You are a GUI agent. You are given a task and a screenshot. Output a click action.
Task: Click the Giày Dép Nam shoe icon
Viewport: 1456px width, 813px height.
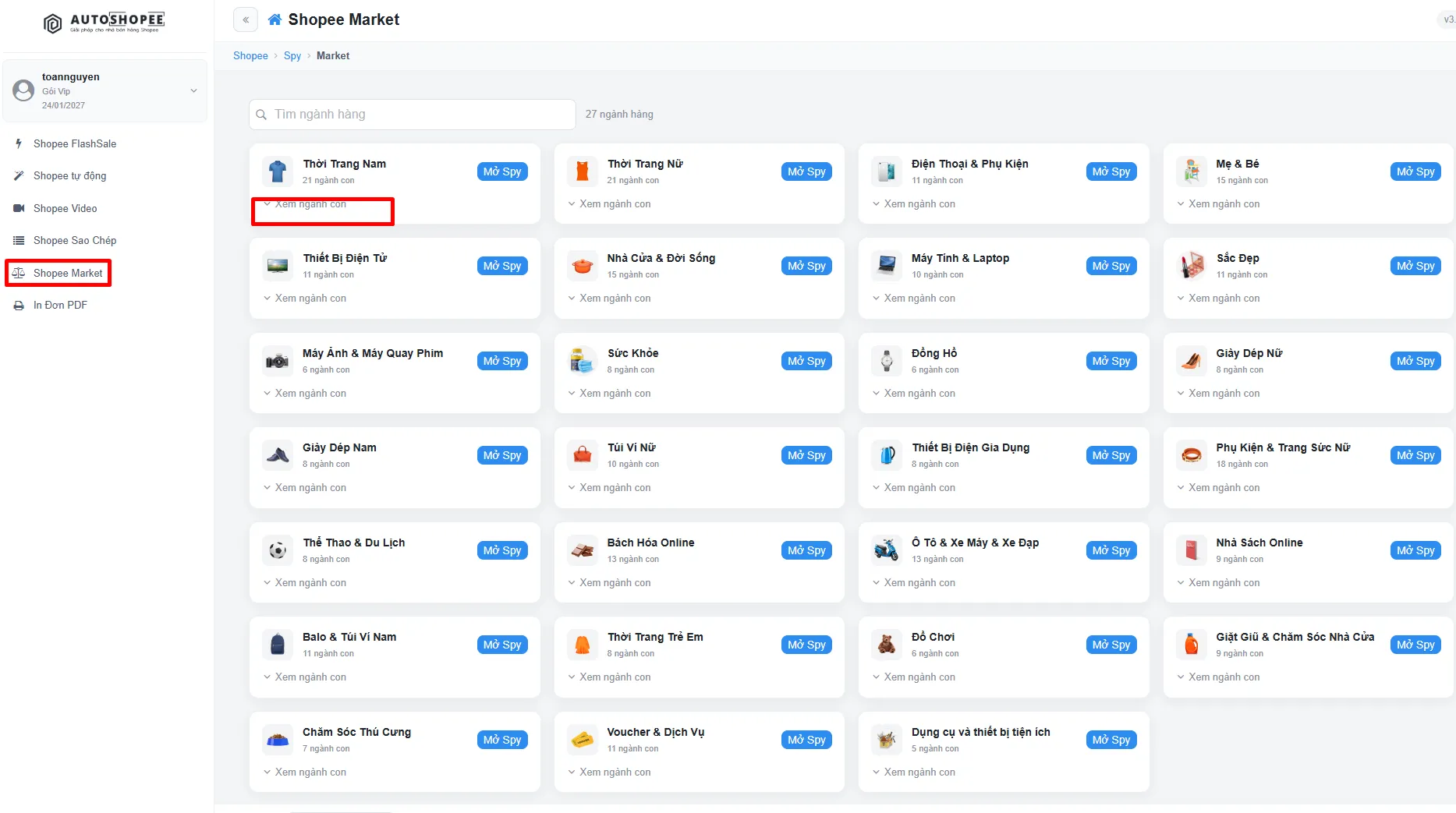(x=278, y=455)
